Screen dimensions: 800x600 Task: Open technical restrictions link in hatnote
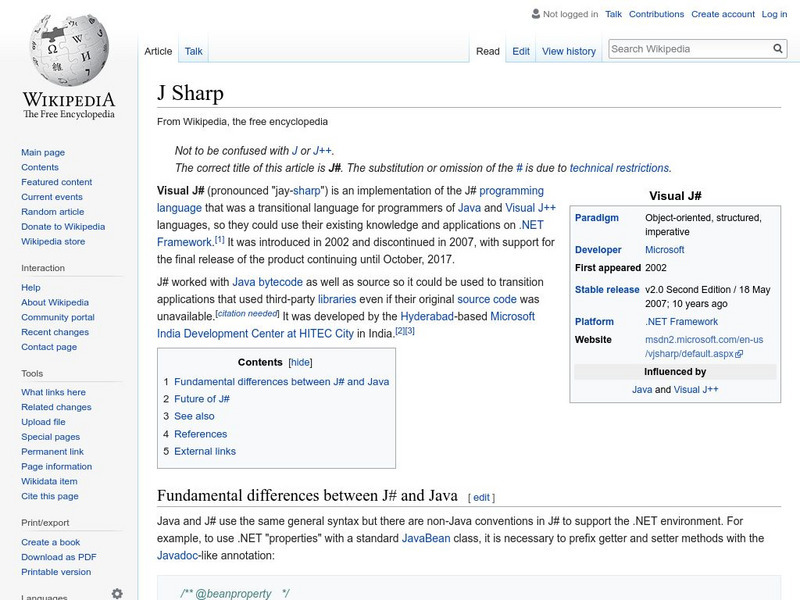coord(619,168)
